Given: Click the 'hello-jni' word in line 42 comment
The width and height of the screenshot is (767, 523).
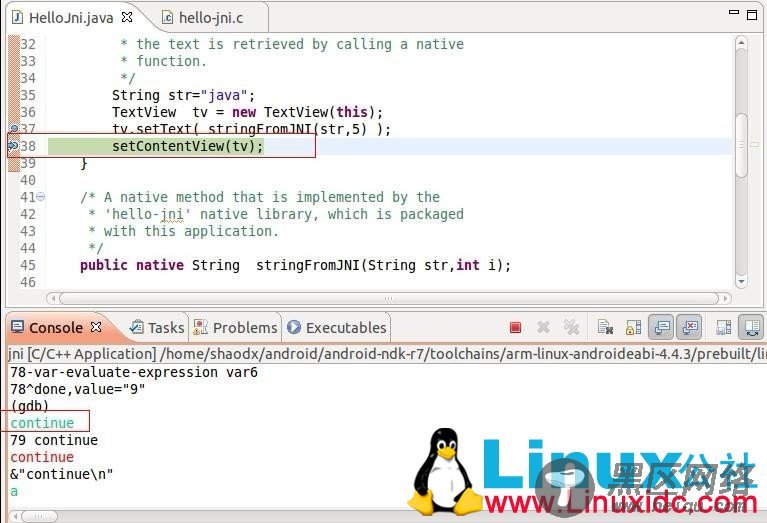Looking at the screenshot, I should point(148,214).
